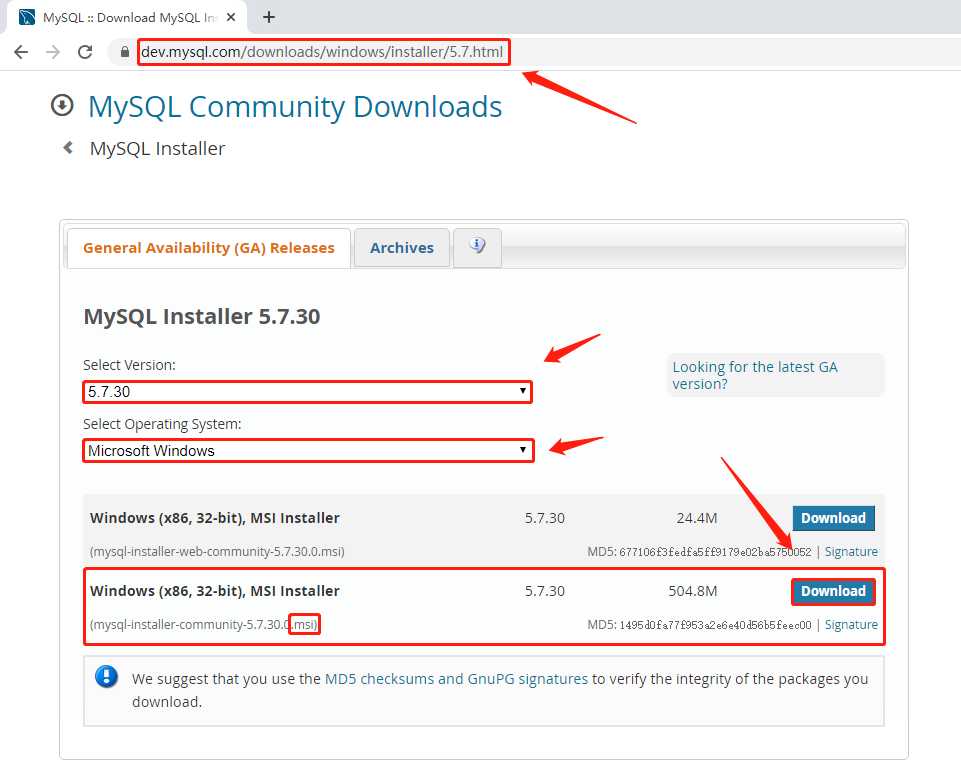Switch to the Archives tab
Screen dimensions: 961x766
(x=401, y=248)
